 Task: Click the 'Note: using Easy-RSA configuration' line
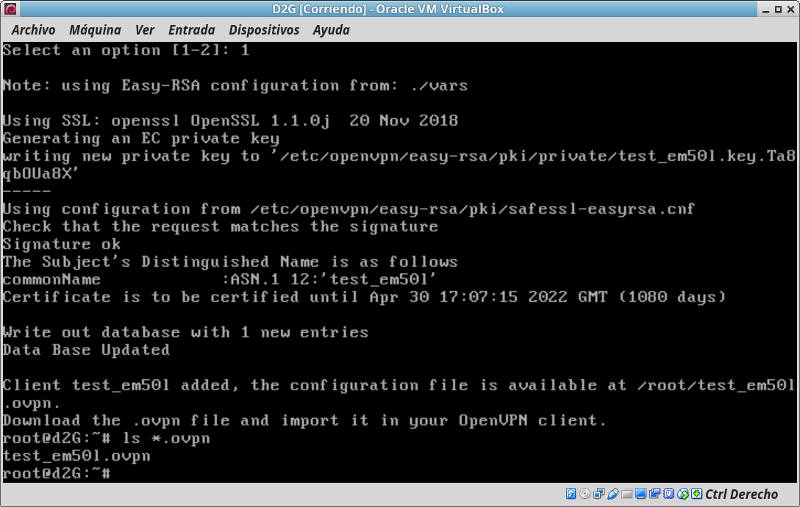(235, 85)
